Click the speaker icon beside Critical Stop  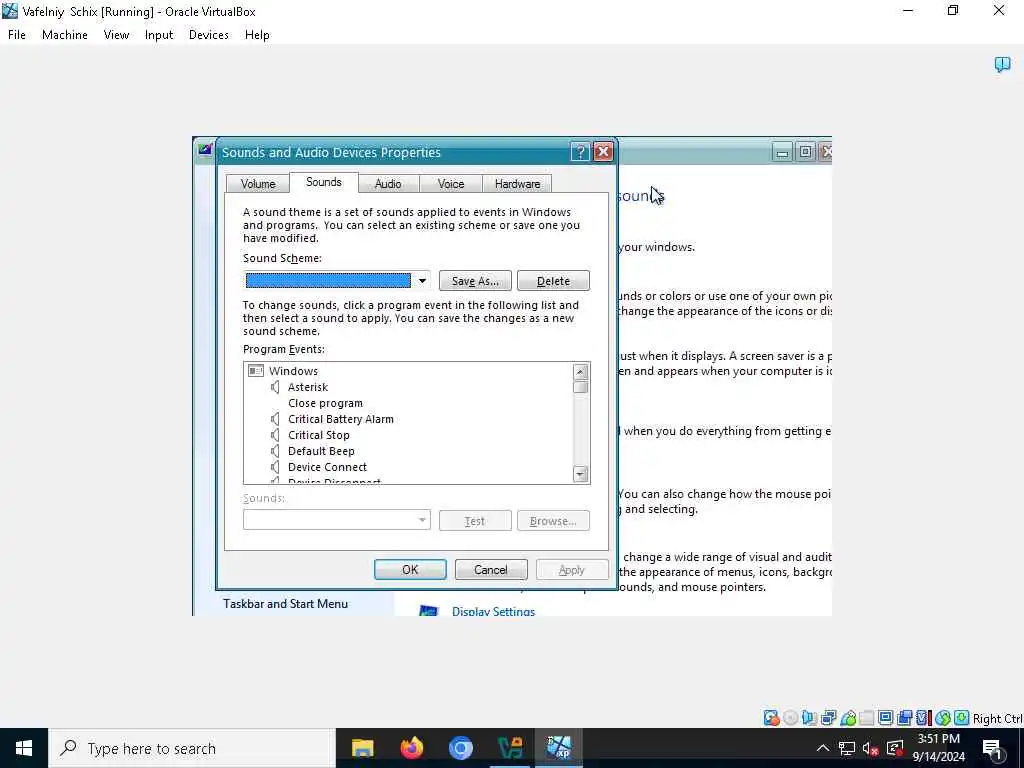click(x=276, y=435)
